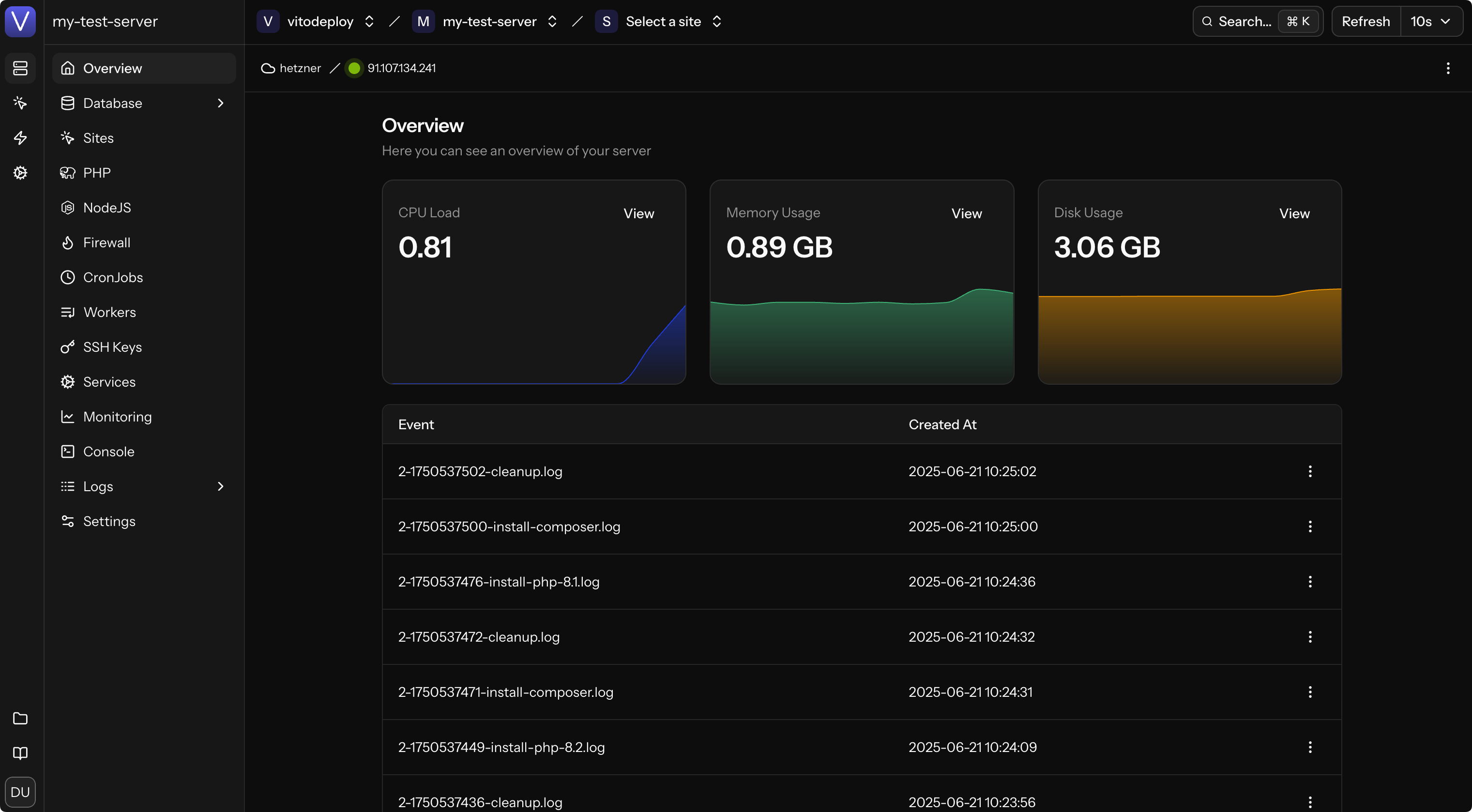
Task: Open actions for install-php-8.1.log row
Action: [x=1310, y=582]
